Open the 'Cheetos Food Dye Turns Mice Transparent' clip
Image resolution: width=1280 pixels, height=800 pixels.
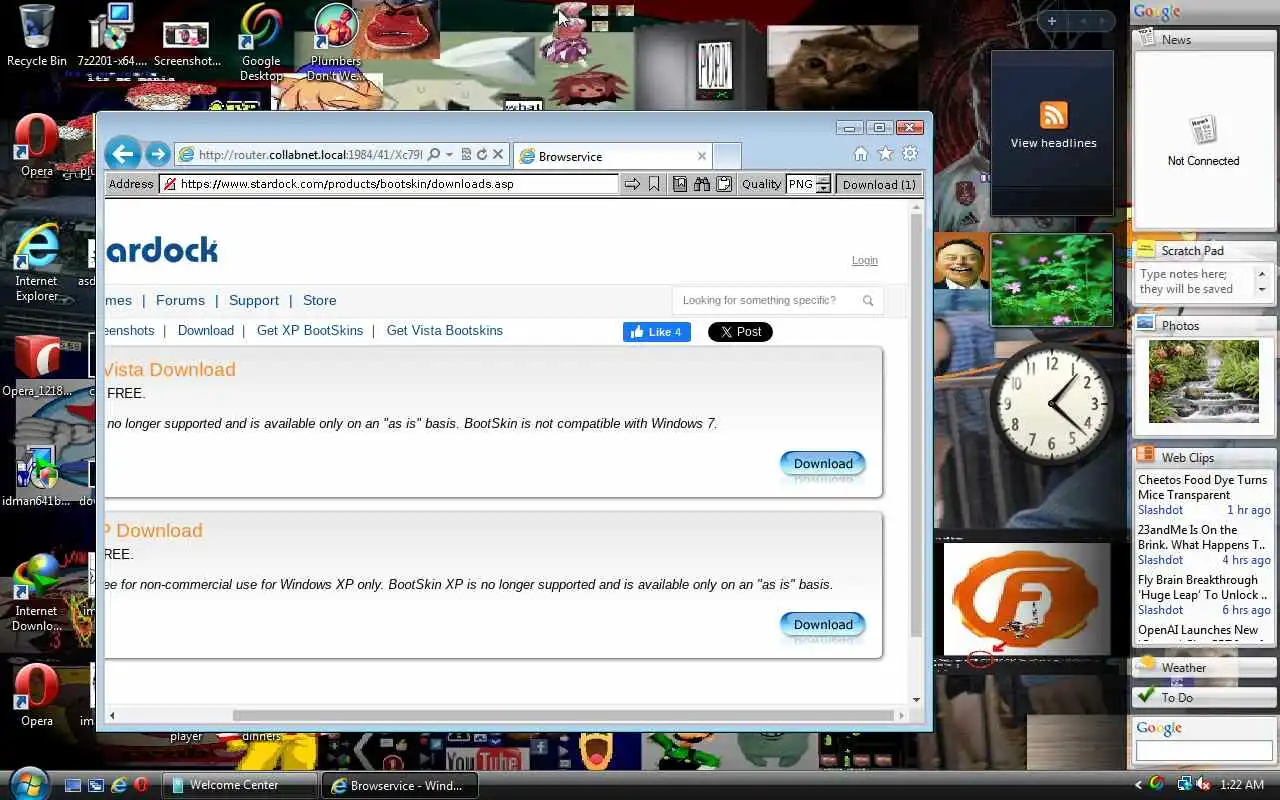(1202, 487)
